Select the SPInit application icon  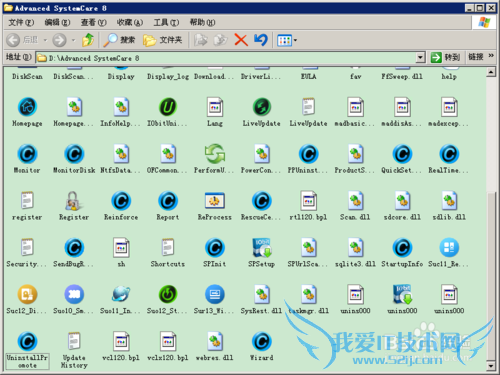(x=215, y=248)
